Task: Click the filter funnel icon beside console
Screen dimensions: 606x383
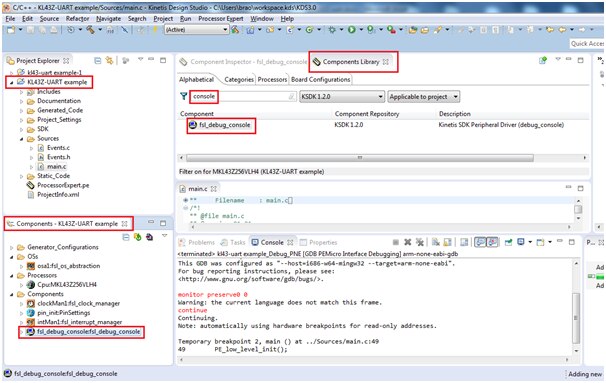Action: click(184, 96)
